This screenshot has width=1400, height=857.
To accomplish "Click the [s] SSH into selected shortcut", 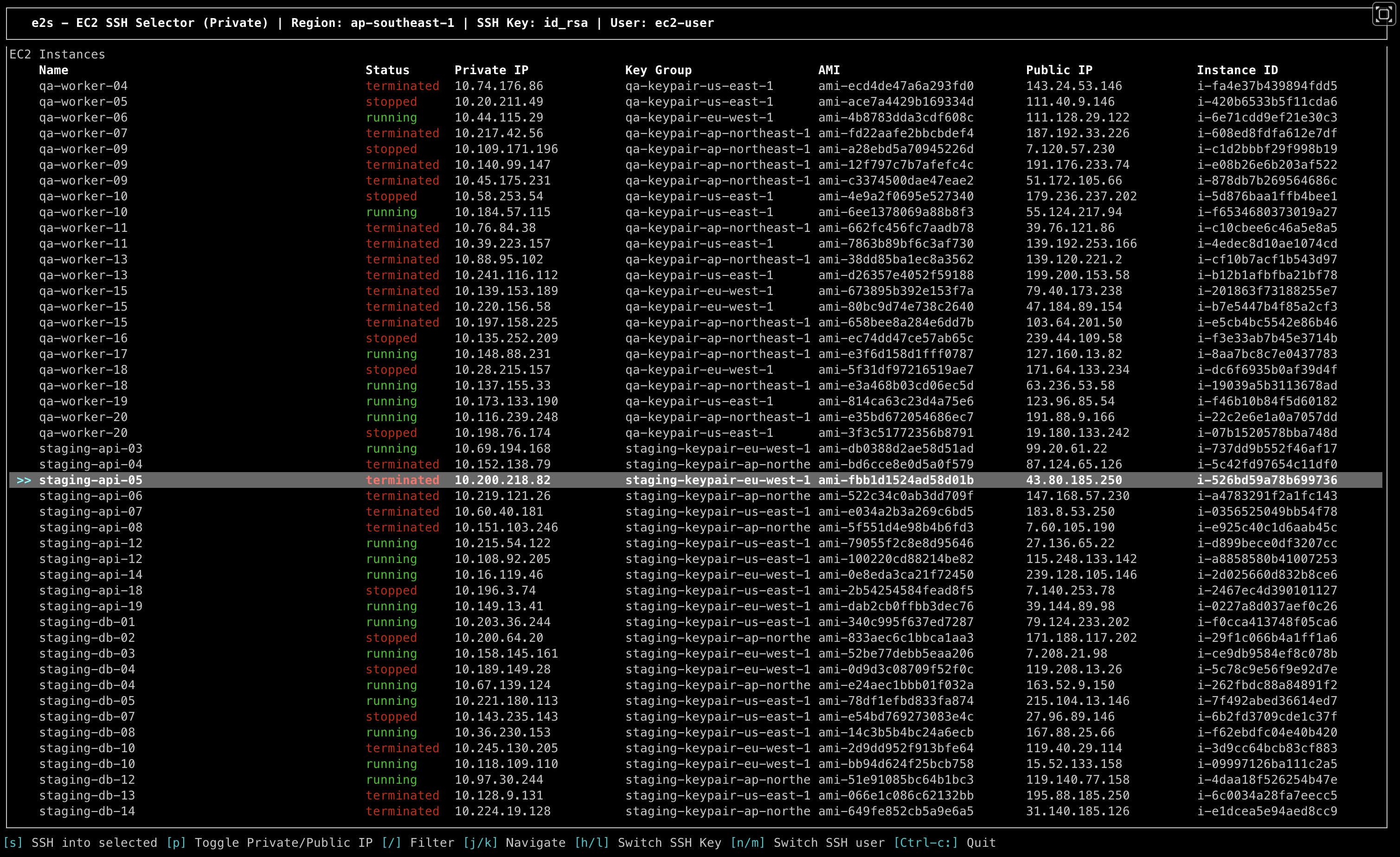I will point(81,843).
